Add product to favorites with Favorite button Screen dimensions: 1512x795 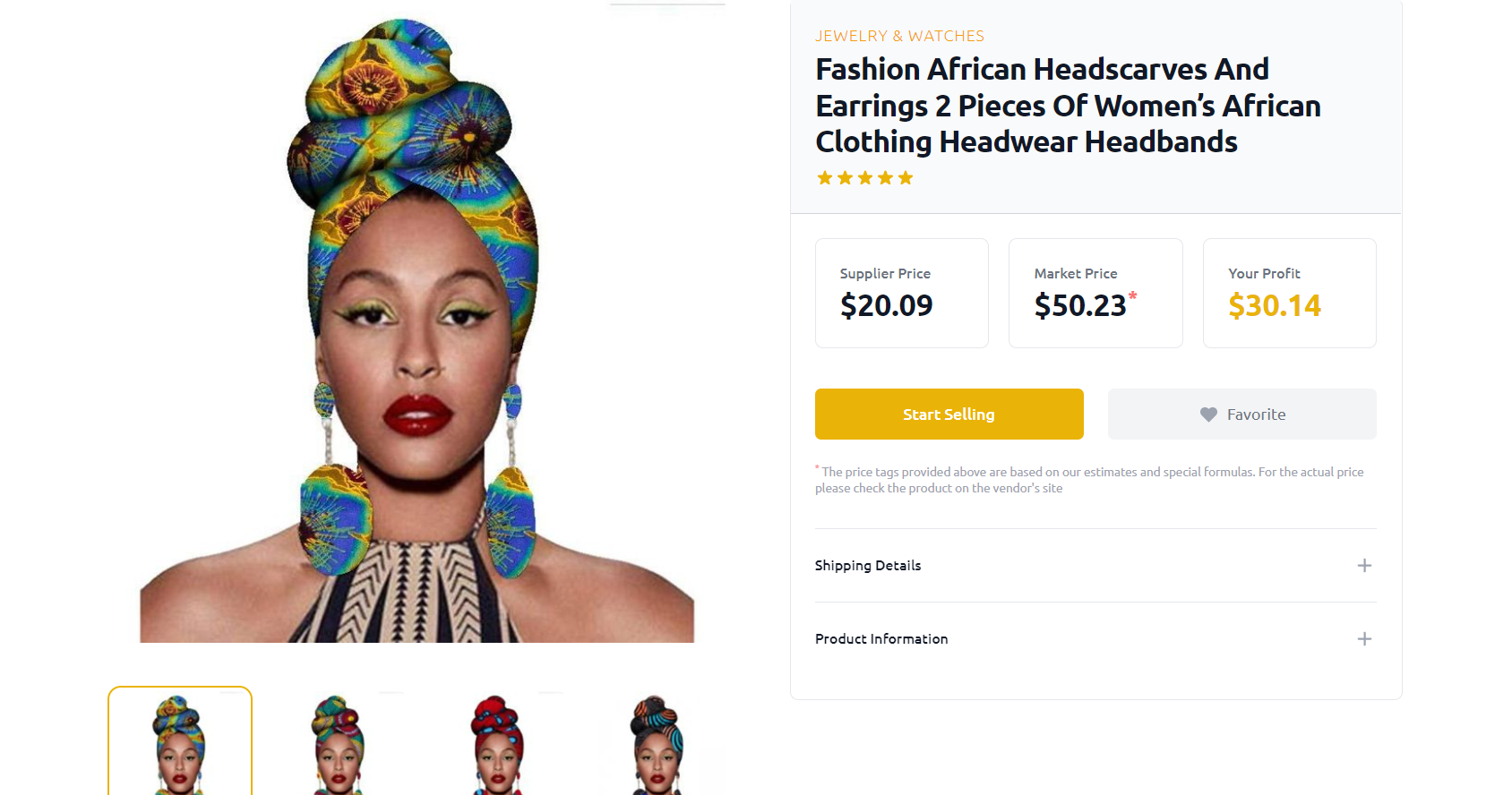1242,415
